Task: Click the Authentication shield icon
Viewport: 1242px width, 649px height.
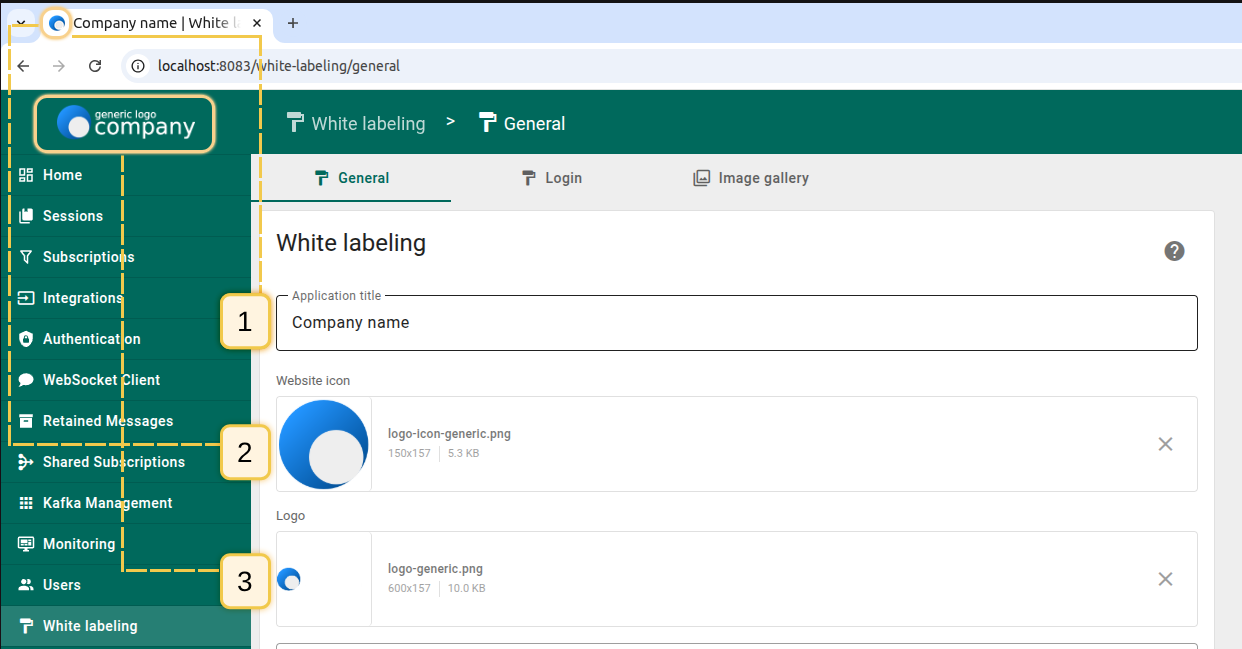Action: [27, 339]
